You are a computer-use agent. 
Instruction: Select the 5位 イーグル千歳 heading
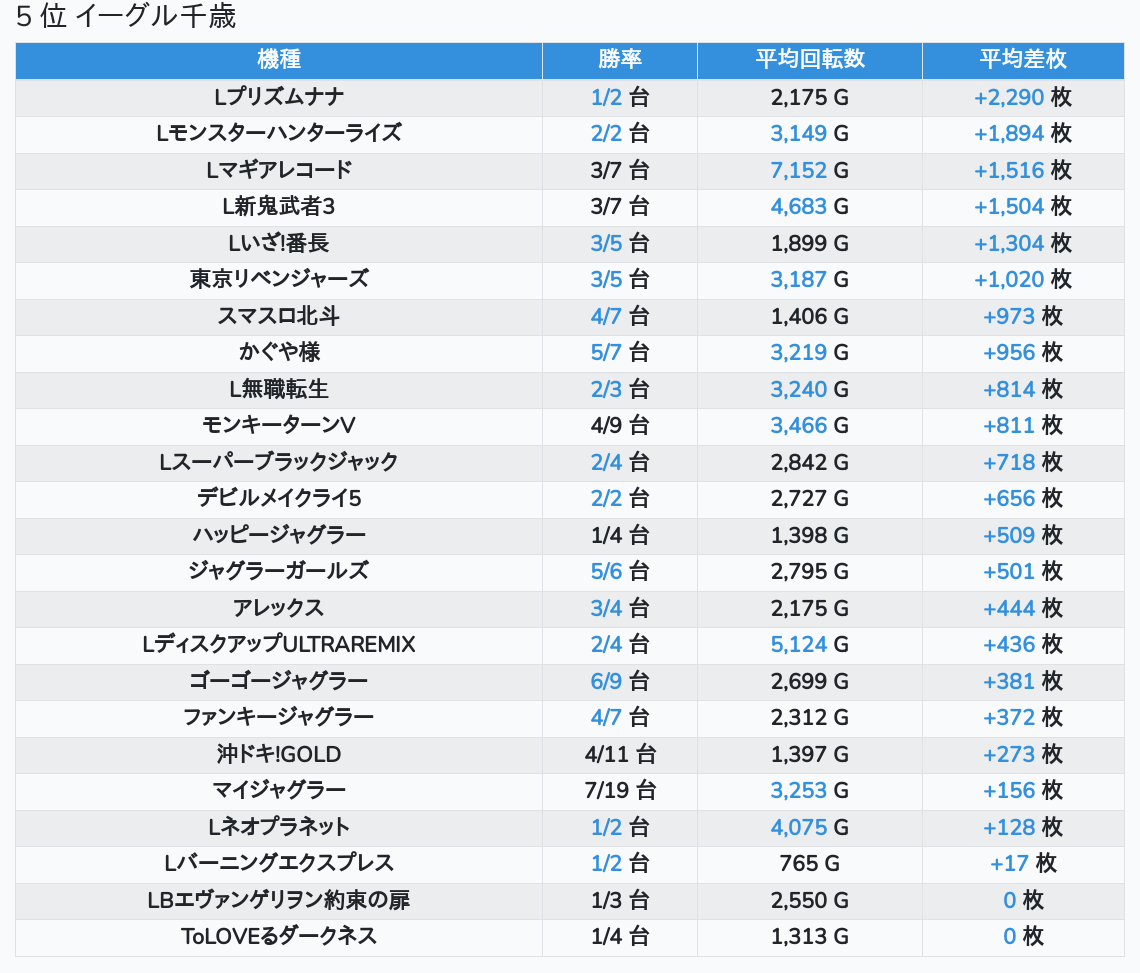126,17
